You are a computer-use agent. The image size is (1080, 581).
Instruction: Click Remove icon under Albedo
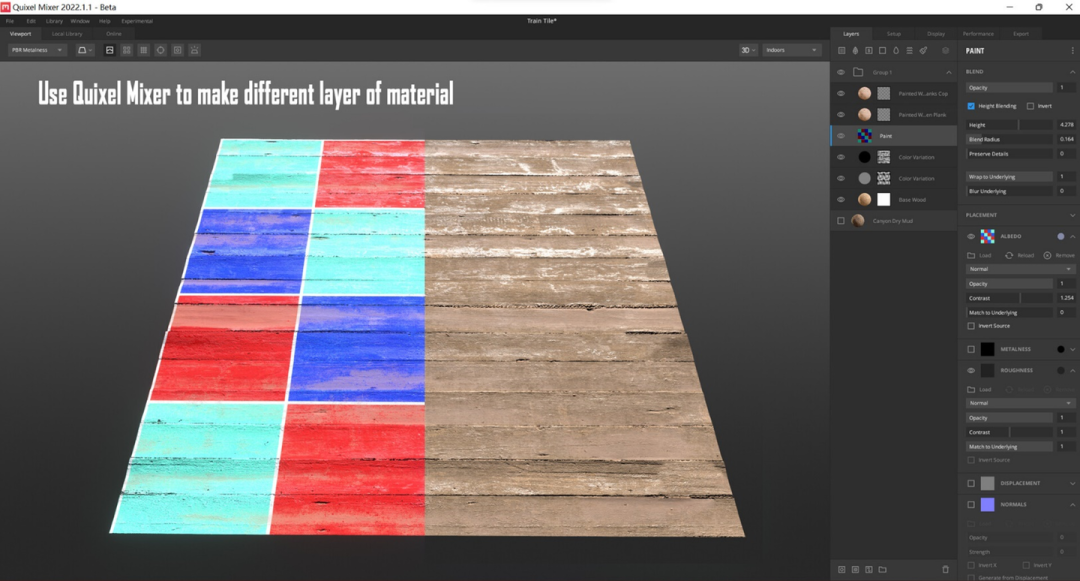(1047, 255)
